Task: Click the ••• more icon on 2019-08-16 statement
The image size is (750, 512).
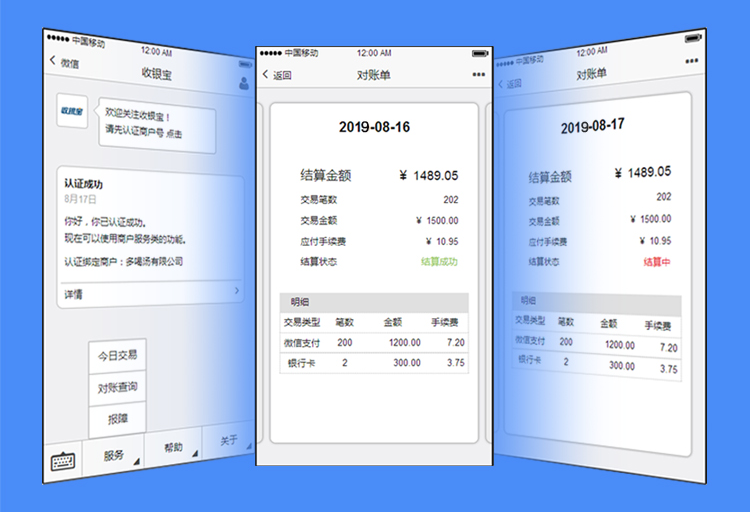Action: 478,75
